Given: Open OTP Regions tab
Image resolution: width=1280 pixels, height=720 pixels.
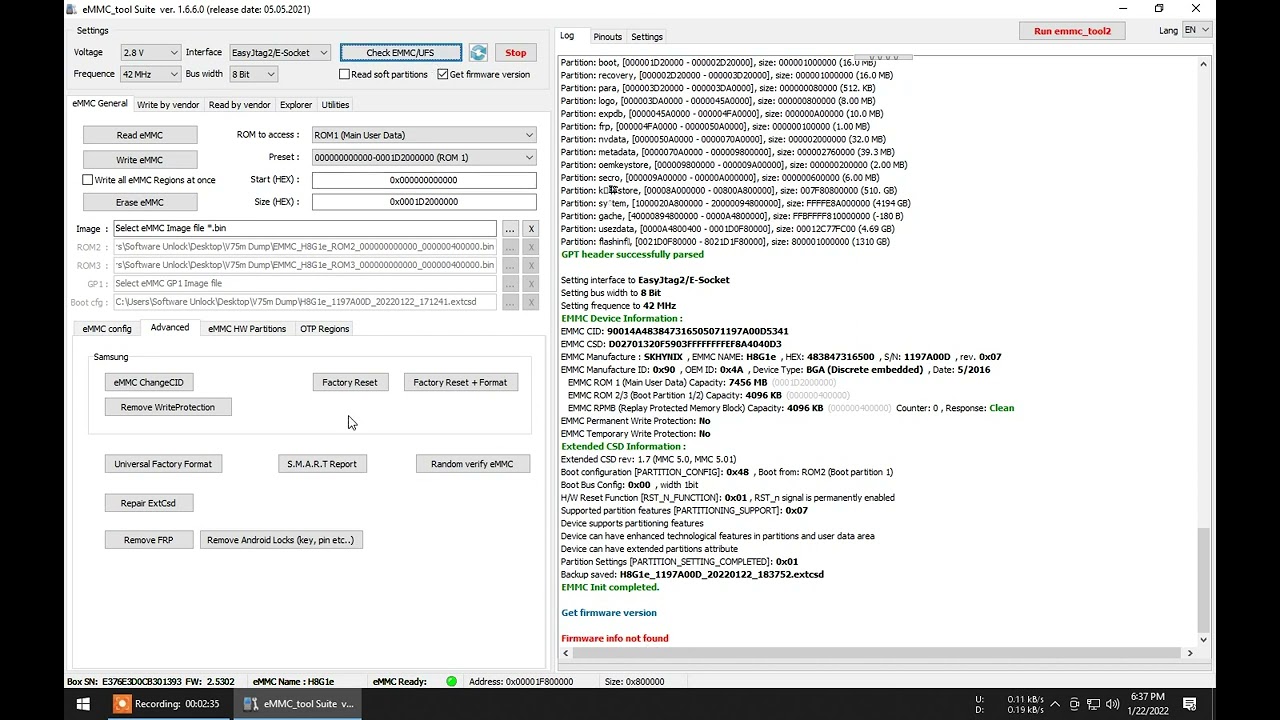Looking at the screenshot, I should (325, 329).
